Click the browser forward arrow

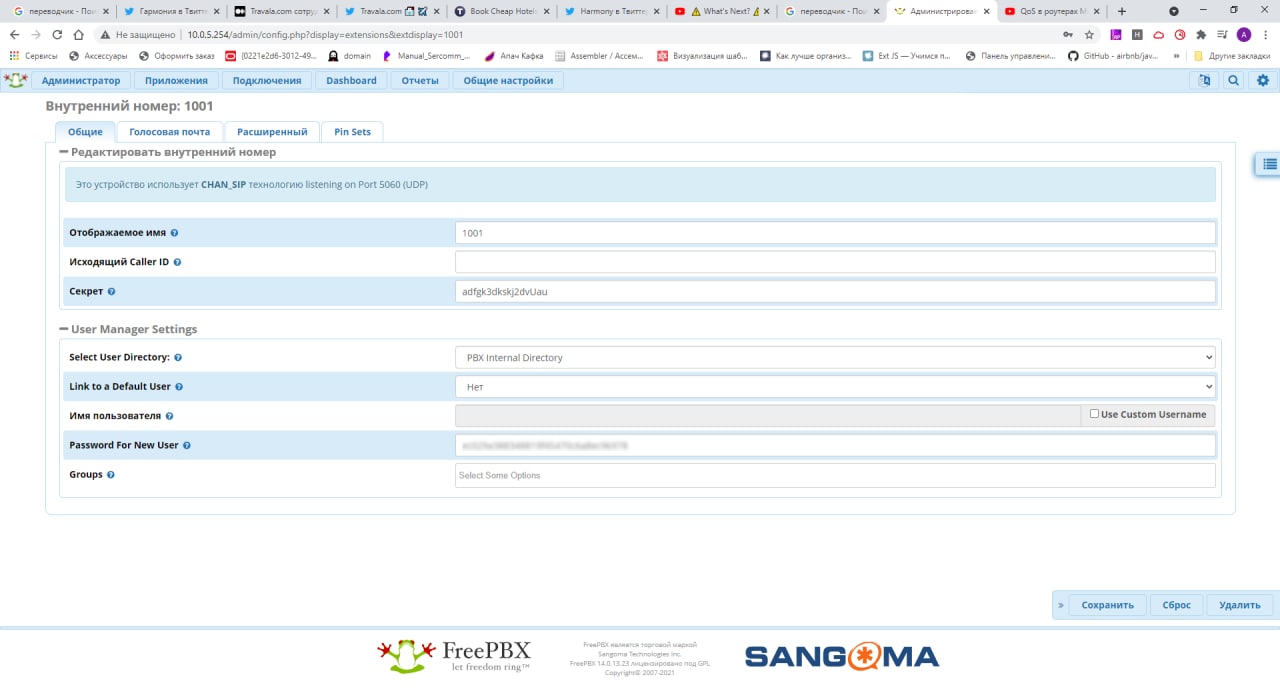(x=36, y=34)
